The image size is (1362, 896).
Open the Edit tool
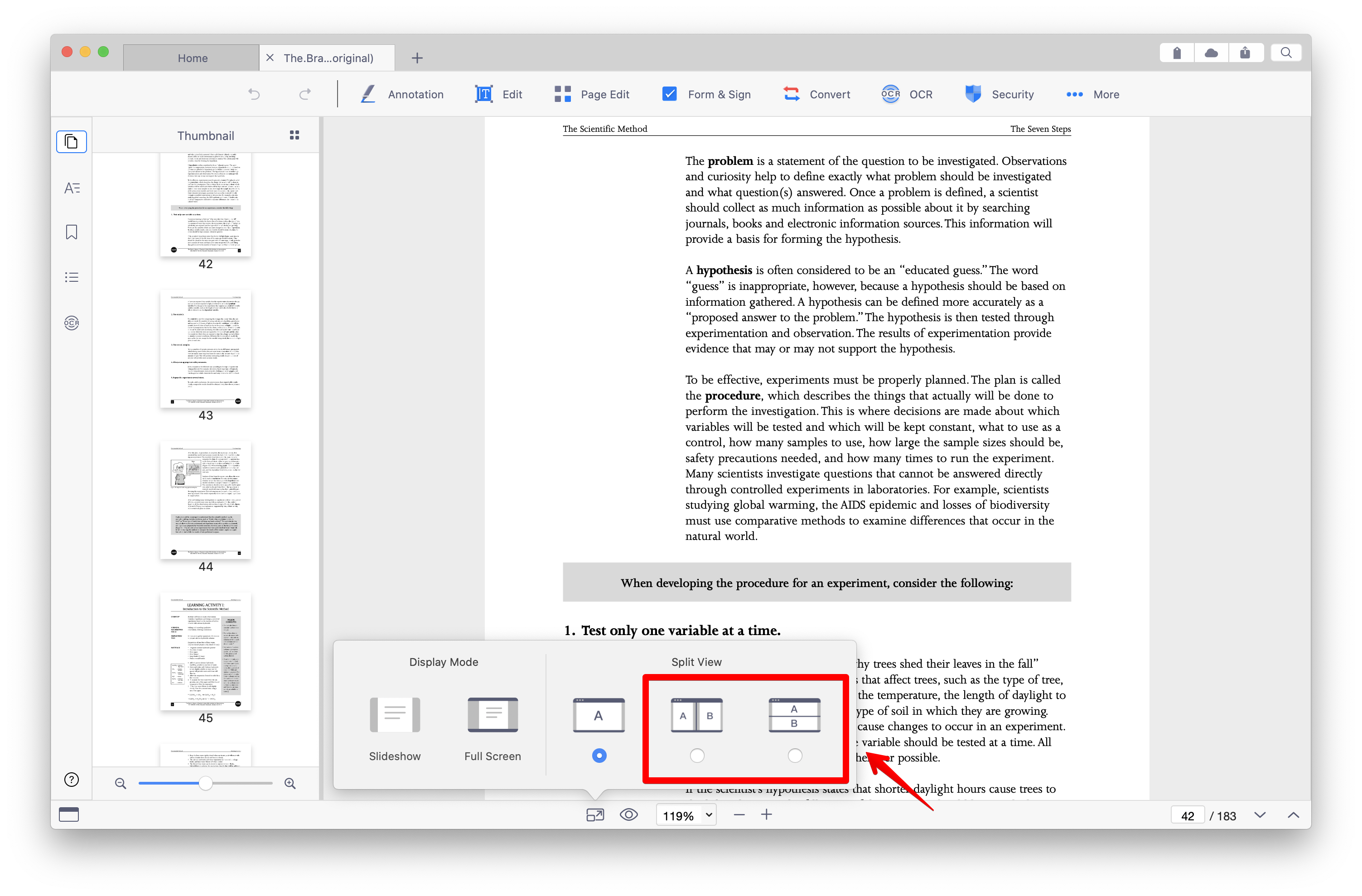498,94
